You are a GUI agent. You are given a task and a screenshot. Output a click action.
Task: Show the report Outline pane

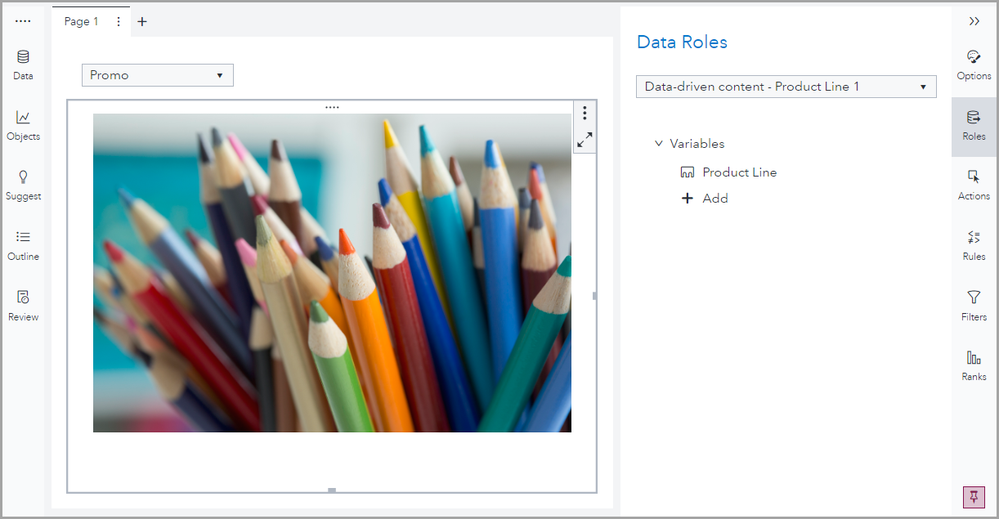coord(23,244)
